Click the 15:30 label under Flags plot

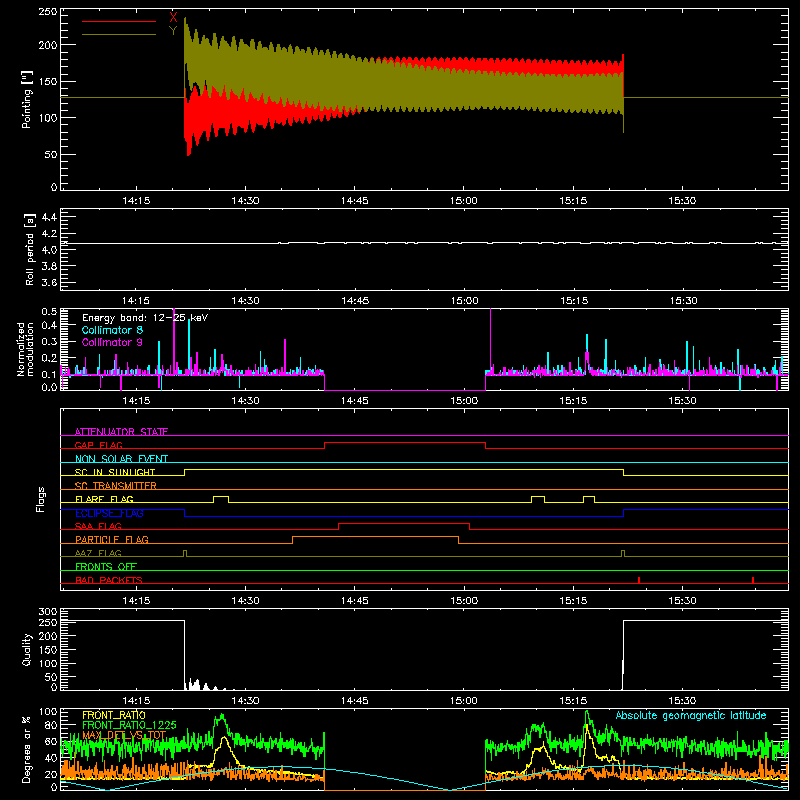coord(682,601)
